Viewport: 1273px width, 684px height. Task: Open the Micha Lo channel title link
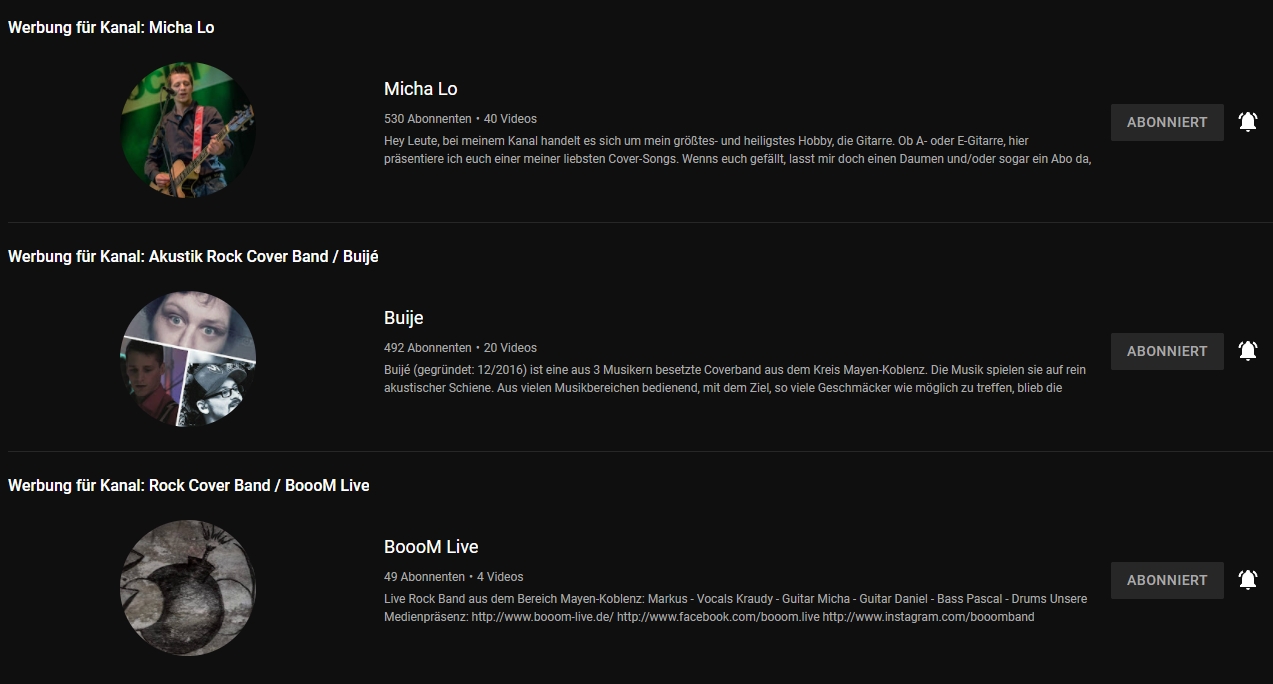[420, 89]
